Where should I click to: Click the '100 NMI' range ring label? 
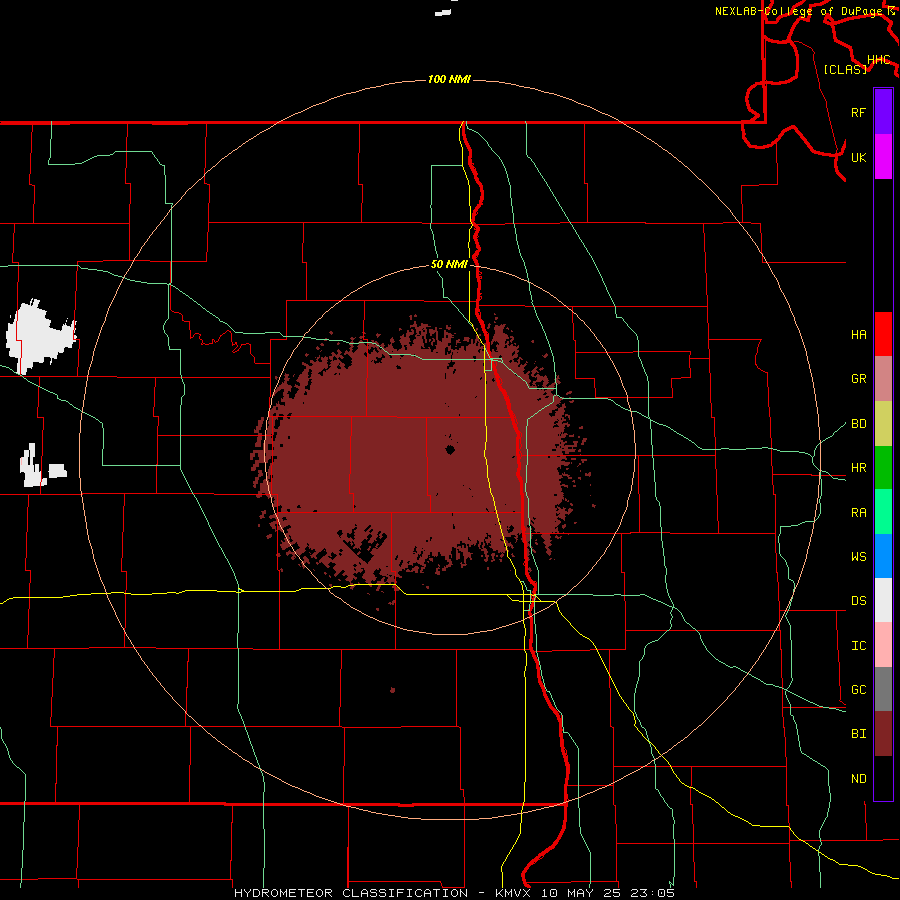point(449,79)
